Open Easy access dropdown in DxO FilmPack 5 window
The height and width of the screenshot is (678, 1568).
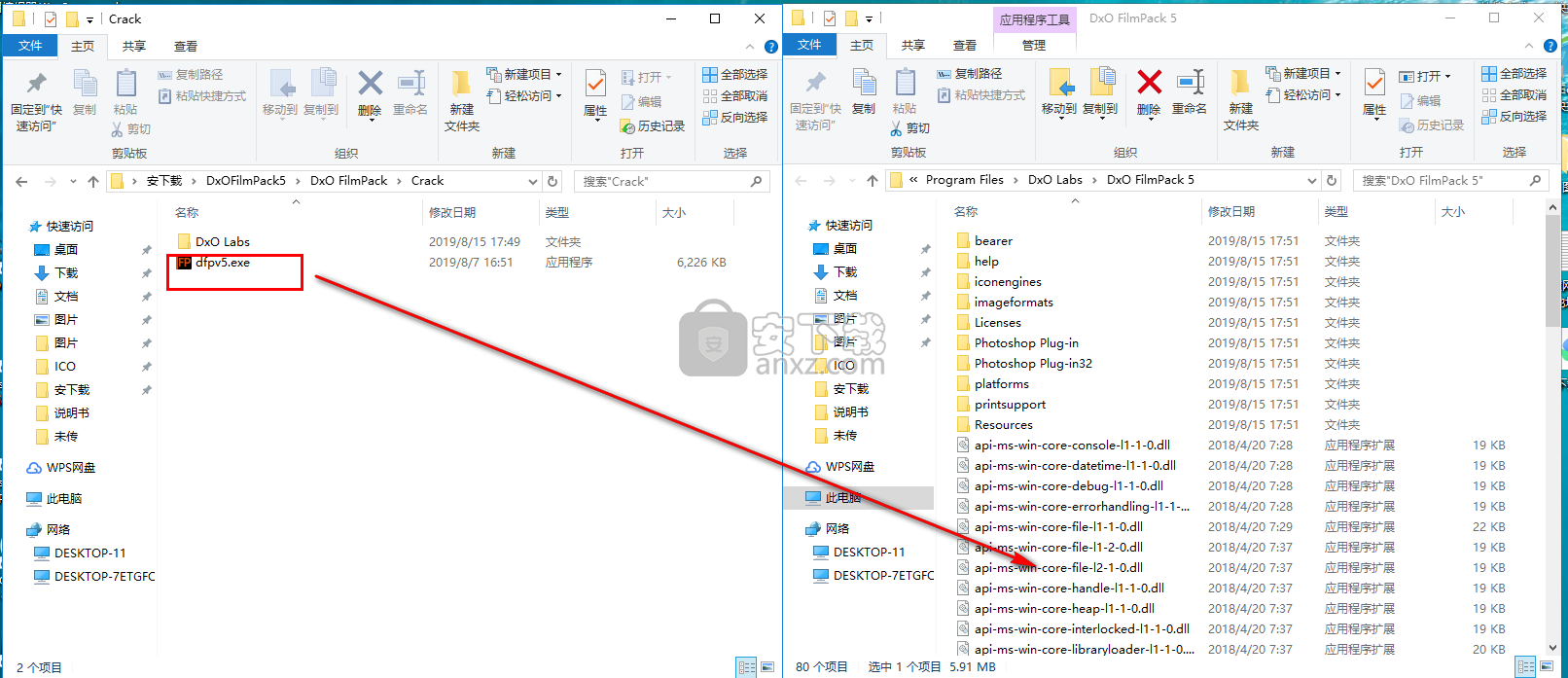tap(1303, 94)
